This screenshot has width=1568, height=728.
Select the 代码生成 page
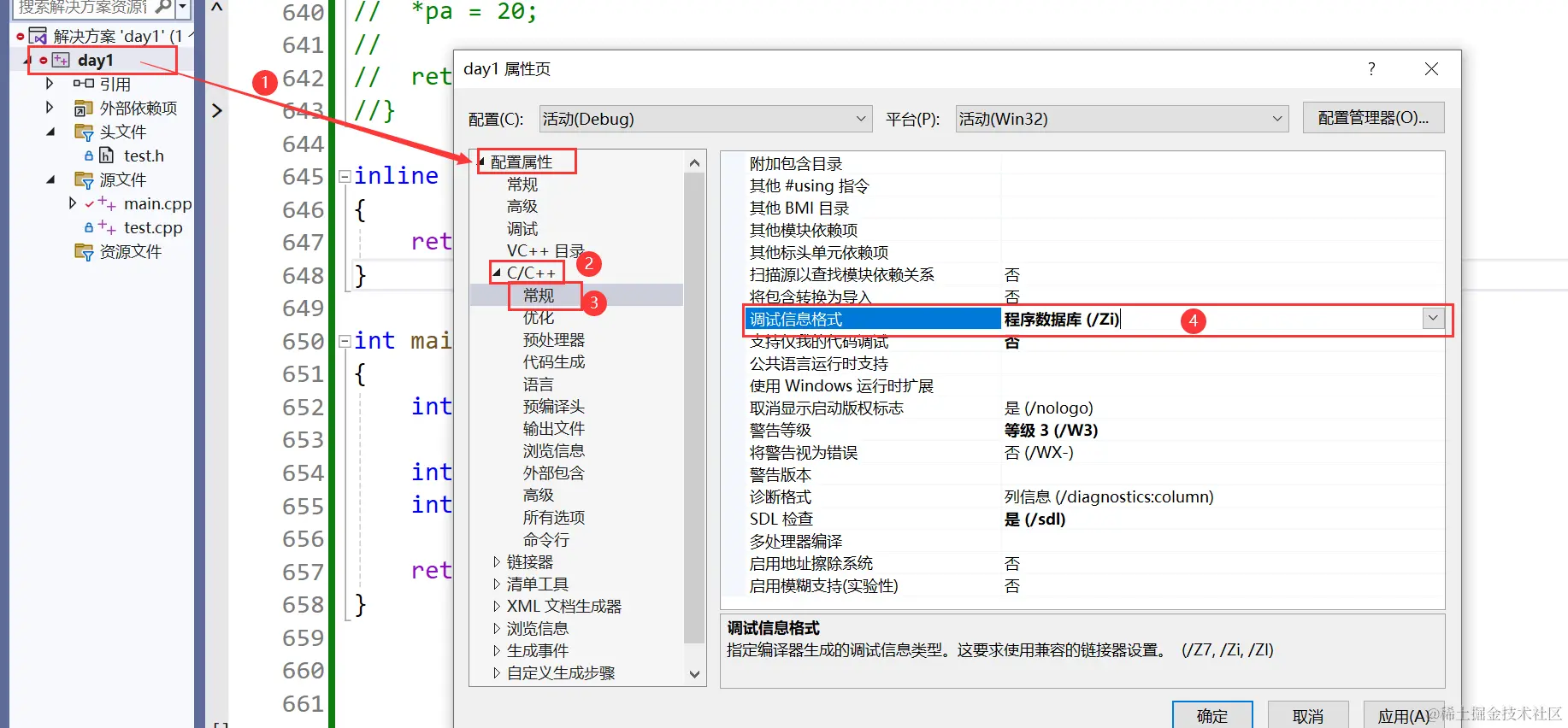[x=554, y=362]
